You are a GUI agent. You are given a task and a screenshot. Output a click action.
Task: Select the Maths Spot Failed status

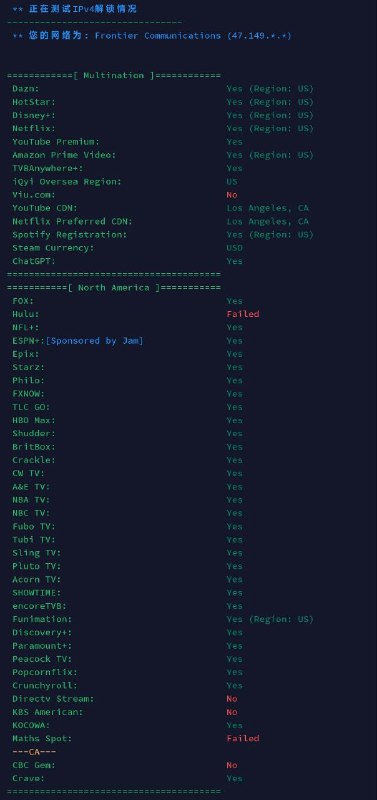(243, 739)
